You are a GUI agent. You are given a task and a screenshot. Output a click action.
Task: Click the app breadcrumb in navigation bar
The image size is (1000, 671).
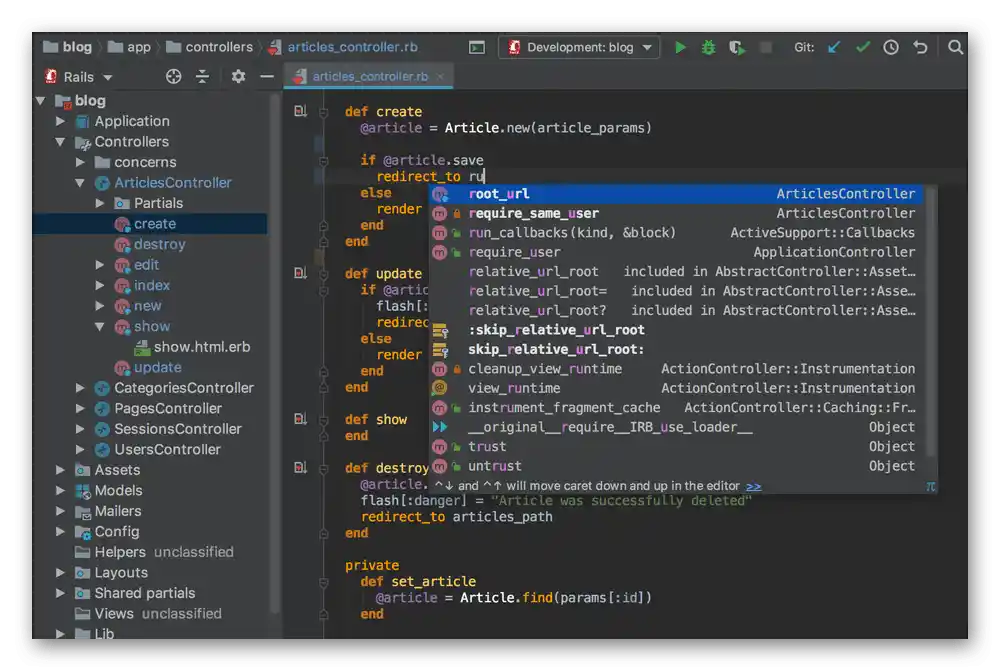point(129,47)
